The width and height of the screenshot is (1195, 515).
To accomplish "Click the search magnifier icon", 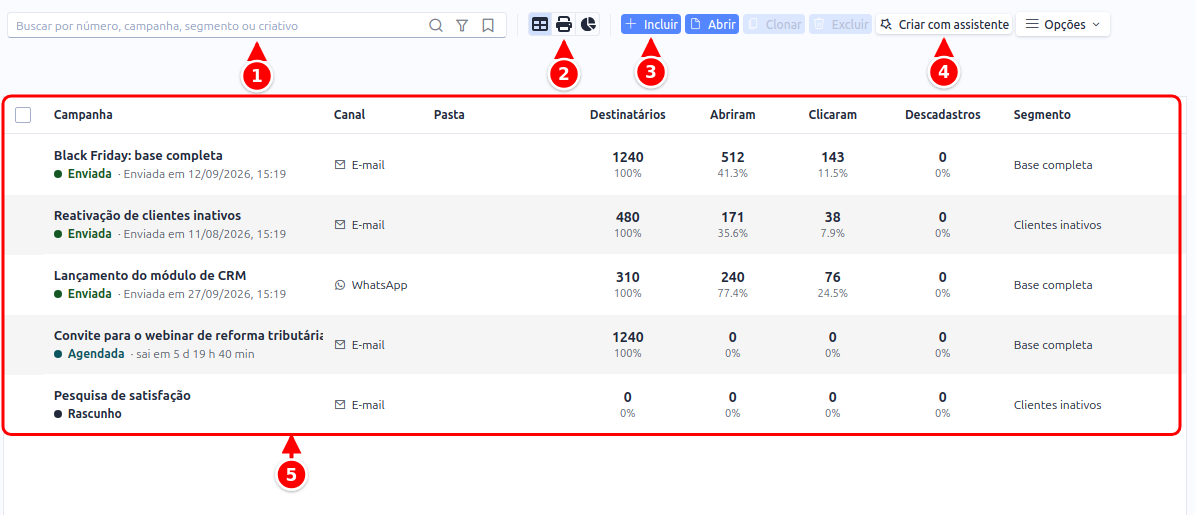I will point(436,25).
